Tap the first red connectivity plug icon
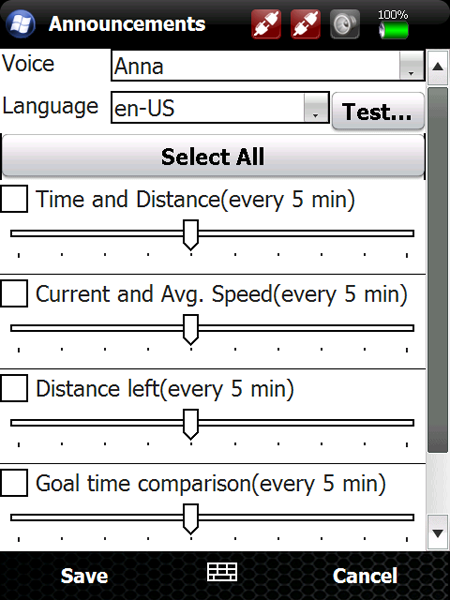Image resolution: width=450 pixels, height=600 pixels. point(266,24)
